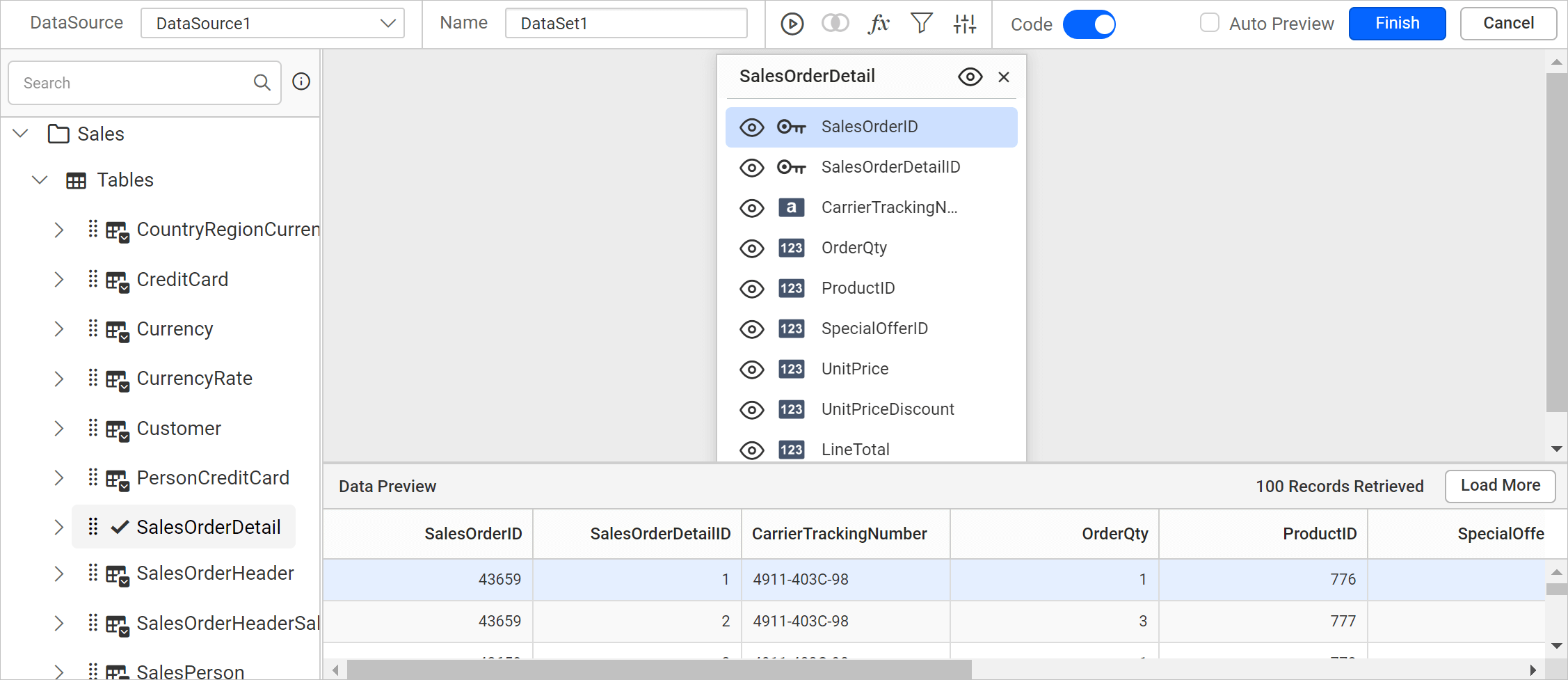Click numeric type icon of UnitPrice
The height and width of the screenshot is (680, 1568).
click(792, 369)
